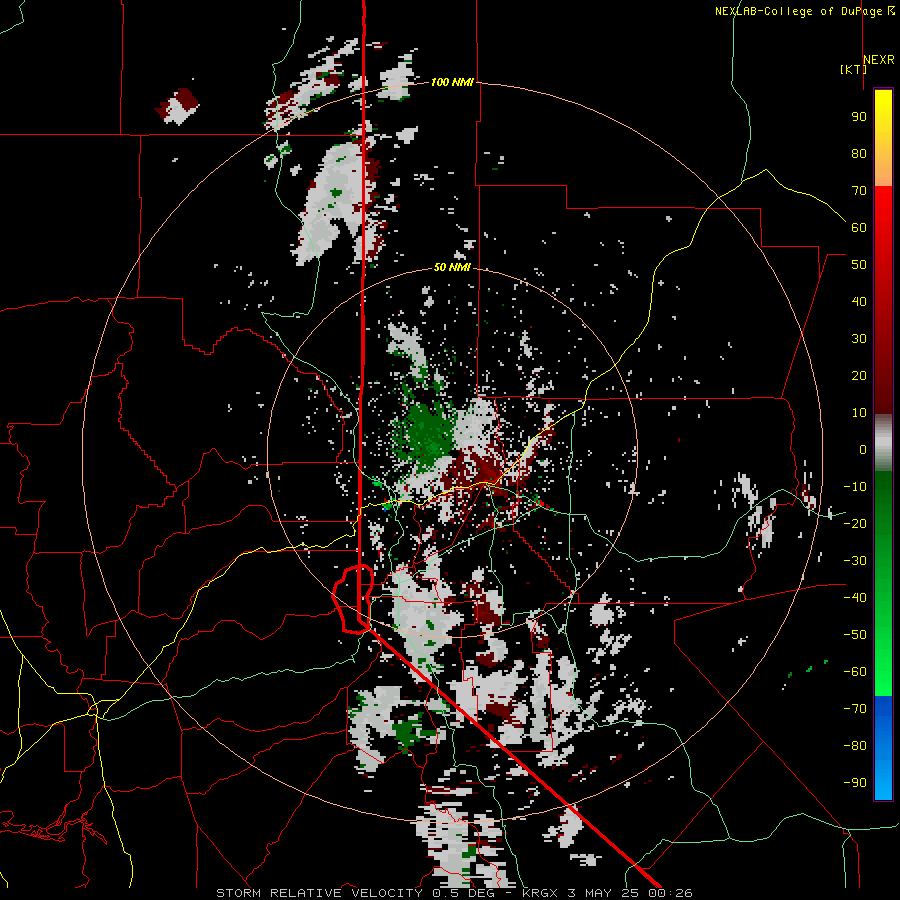
Task: Click the 3 MAY 25 00:26 timestamp
Action: [631, 893]
